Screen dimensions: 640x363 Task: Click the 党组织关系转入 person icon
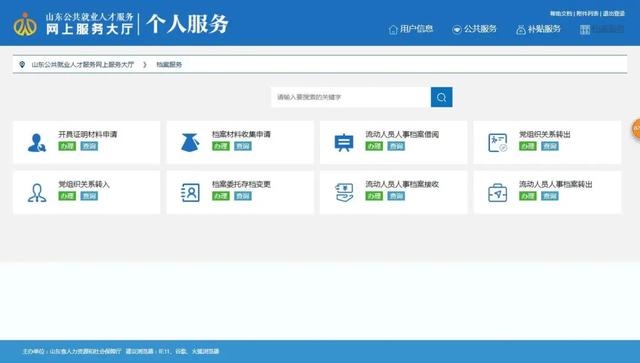37,193
